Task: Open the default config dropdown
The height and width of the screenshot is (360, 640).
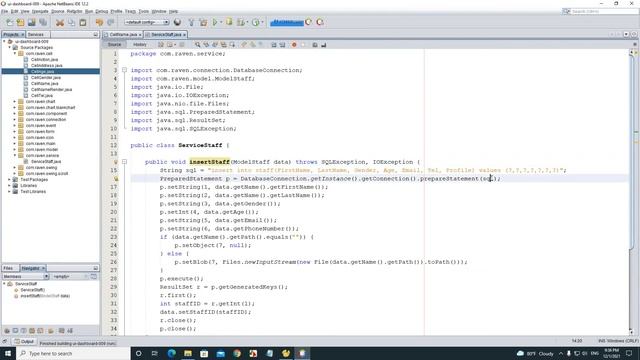Action: click(x=147, y=22)
